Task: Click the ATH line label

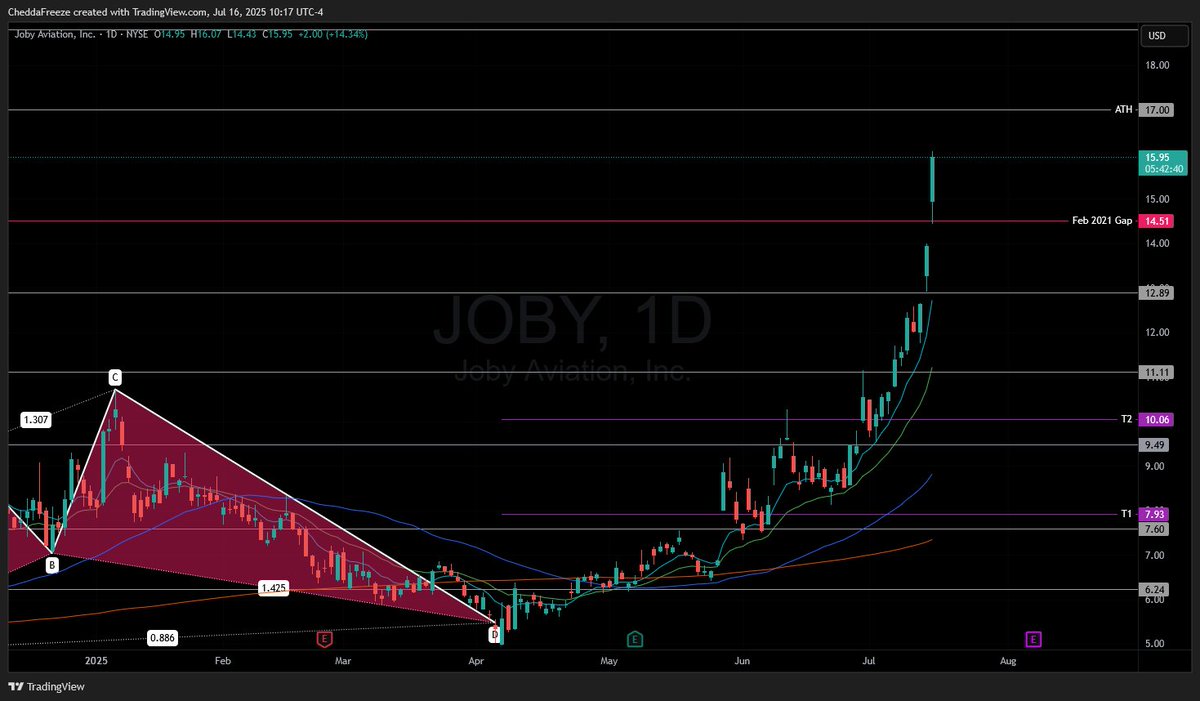Action: [1124, 110]
